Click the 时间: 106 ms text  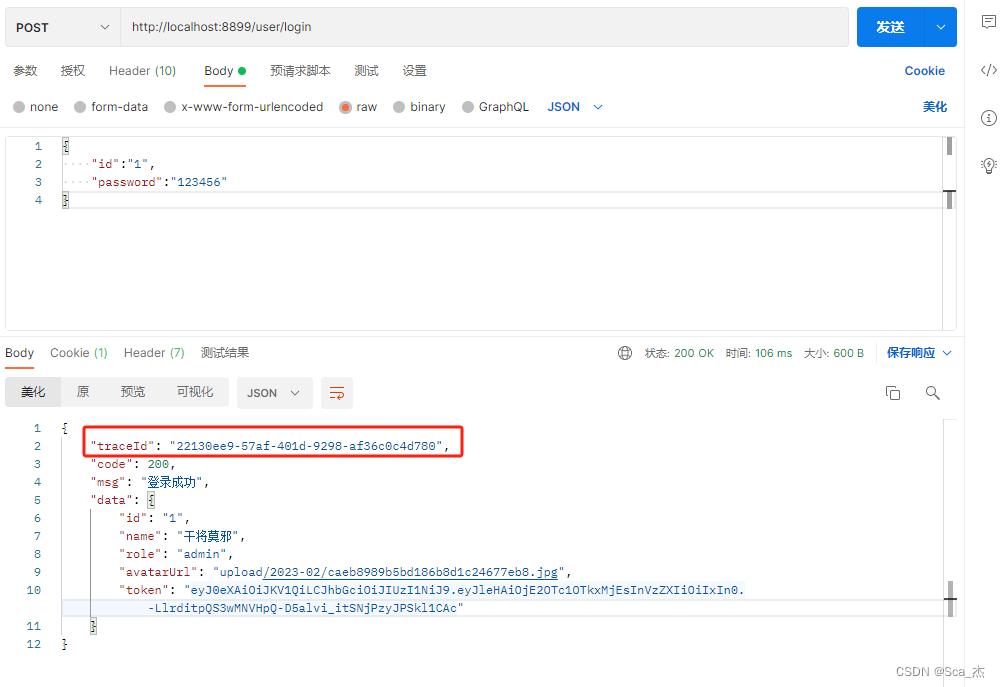(x=759, y=353)
